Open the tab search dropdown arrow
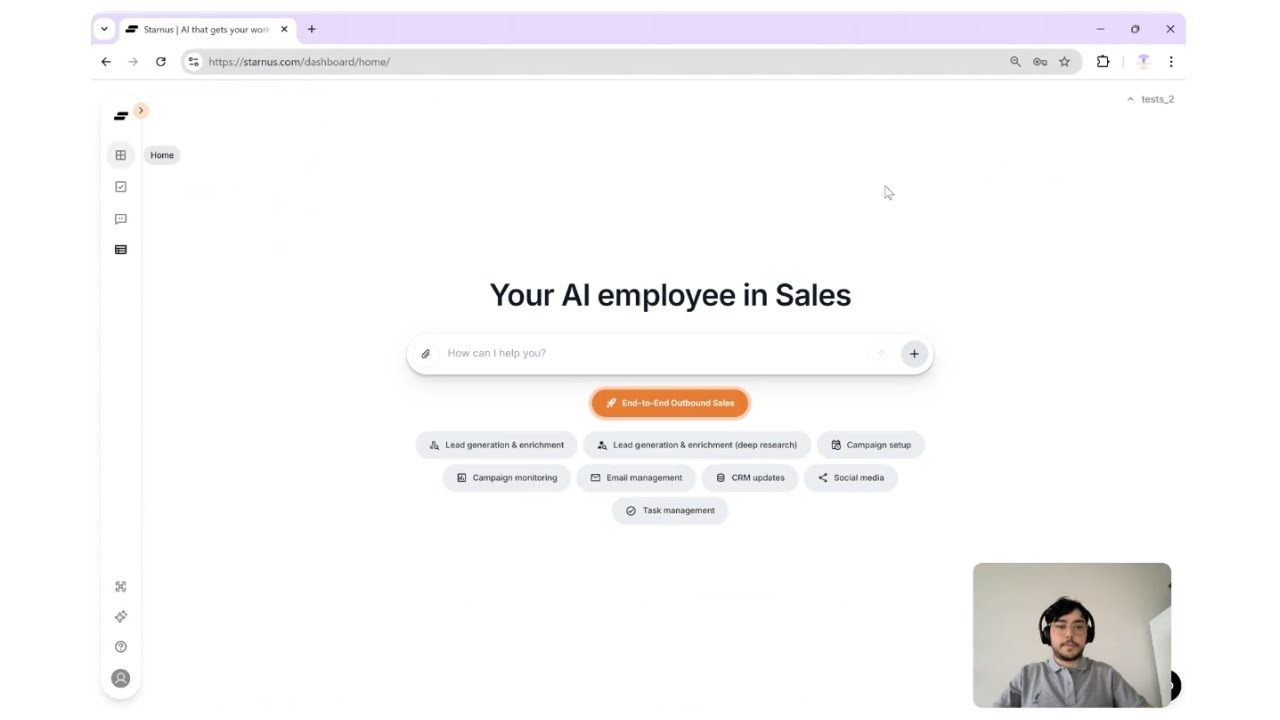Screen dimensions: 1280x720 click(104, 30)
